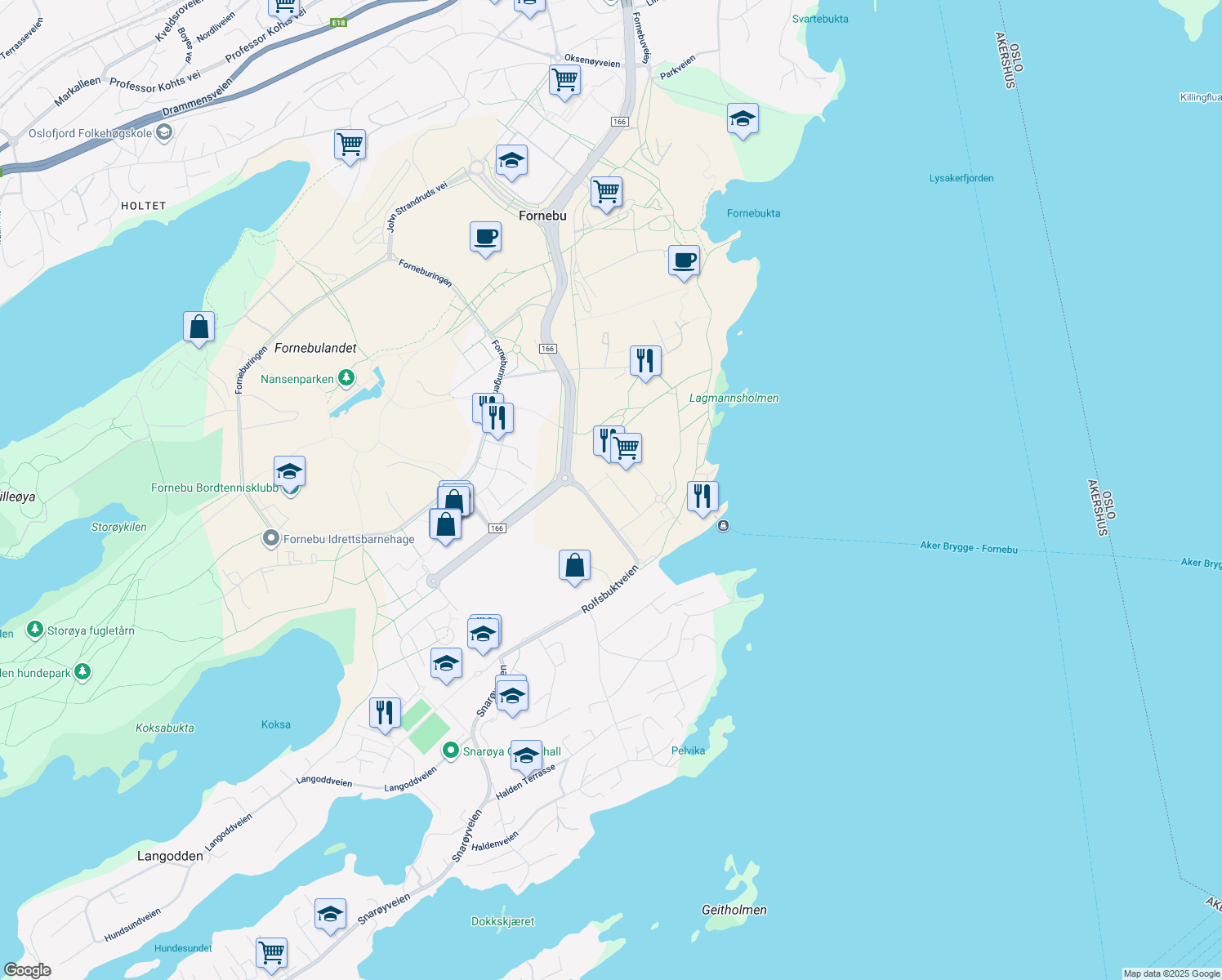Open the green dot marker at Snarøya
The height and width of the screenshot is (980, 1222).
click(x=450, y=751)
